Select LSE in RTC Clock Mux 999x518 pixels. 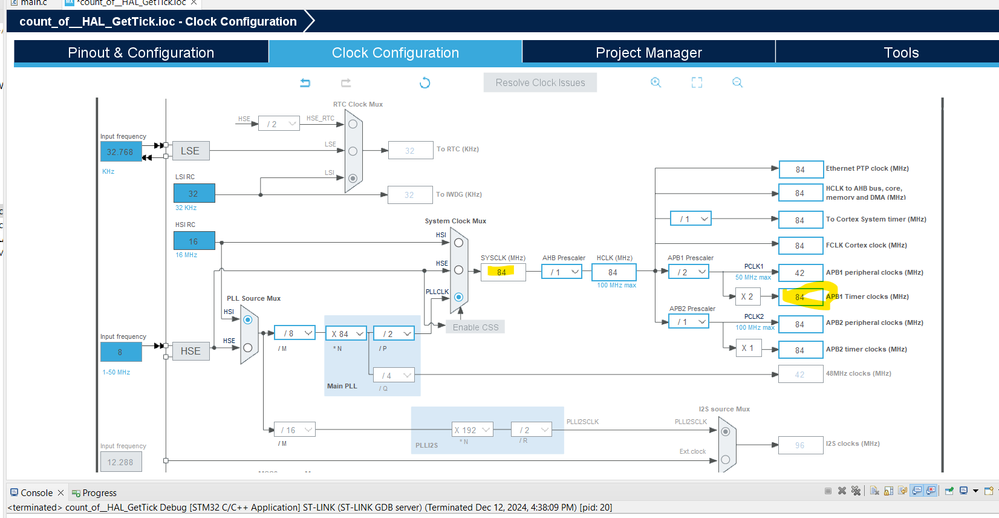point(352,151)
